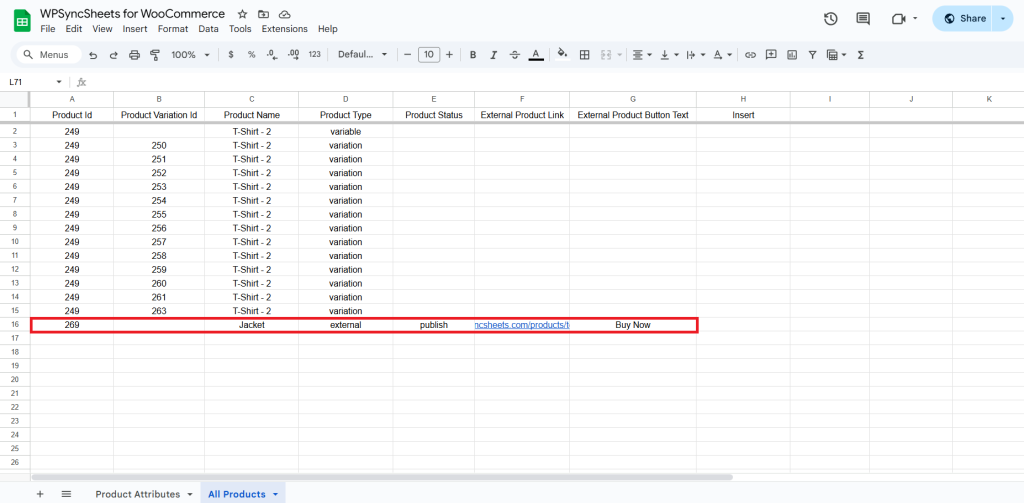Grab the horizontal scrollbar

point(382,478)
